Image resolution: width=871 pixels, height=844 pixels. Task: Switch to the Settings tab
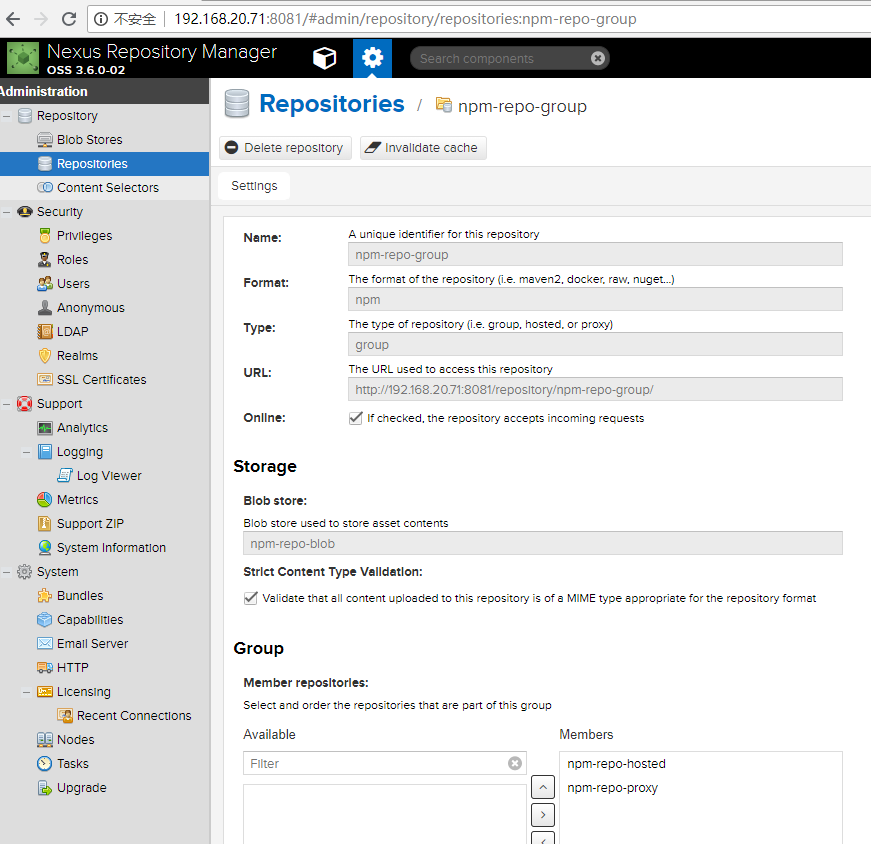254,186
